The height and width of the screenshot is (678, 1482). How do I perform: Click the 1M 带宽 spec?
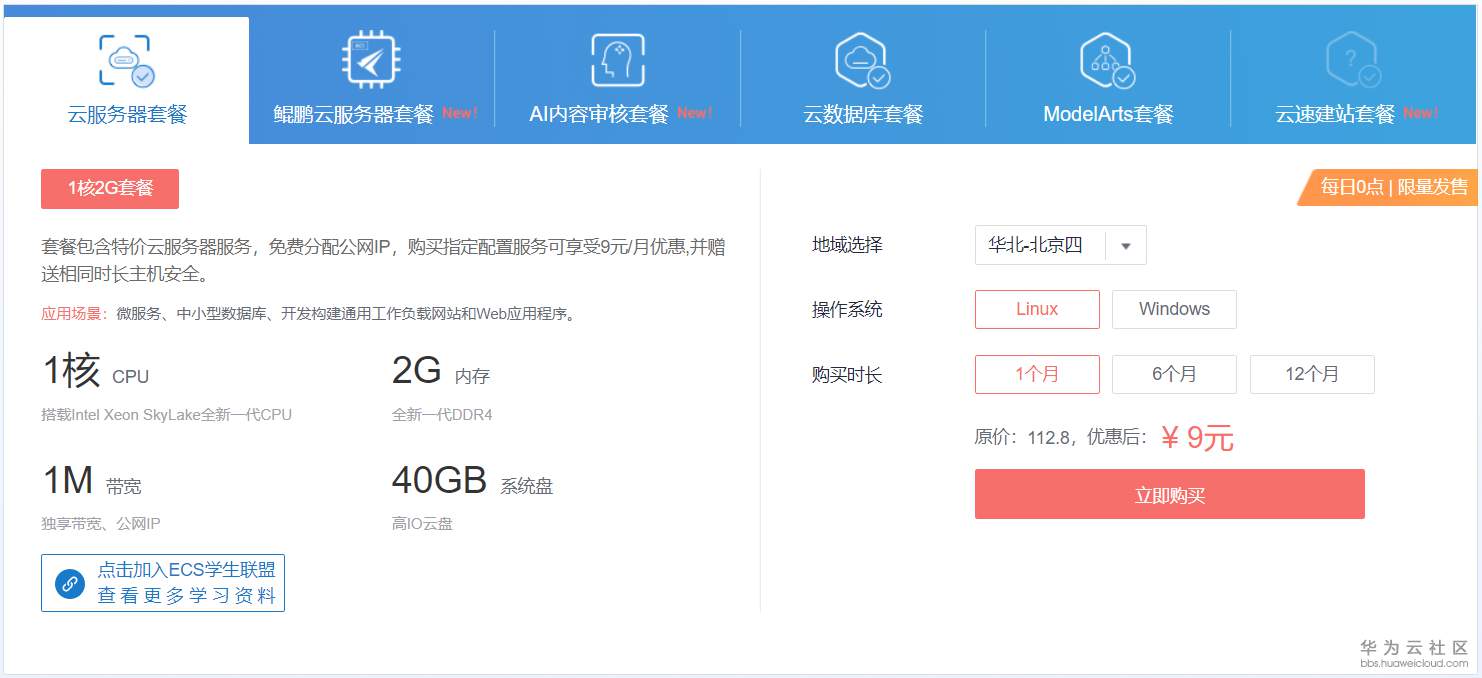tap(91, 482)
